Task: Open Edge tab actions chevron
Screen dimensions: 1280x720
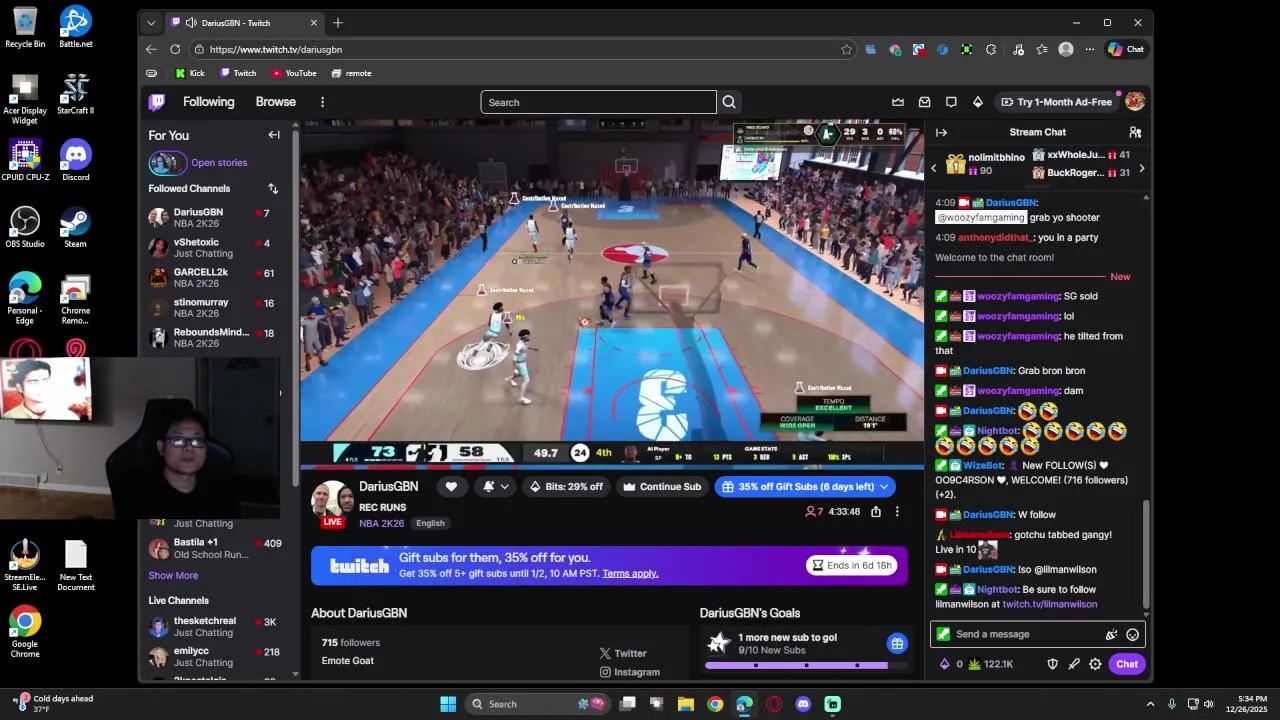Action: (x=151, y=22)
